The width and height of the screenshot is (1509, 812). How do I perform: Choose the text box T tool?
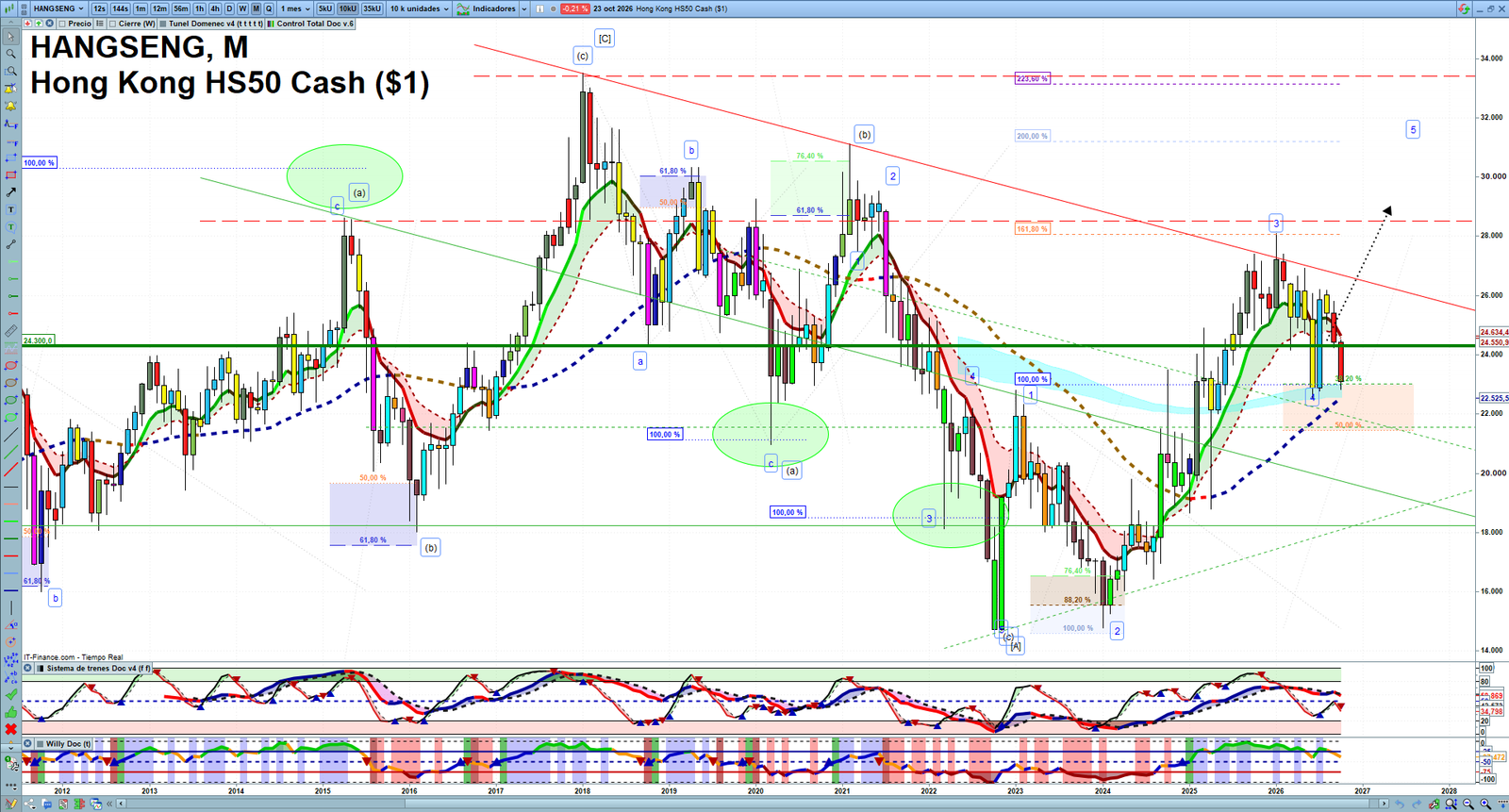coord(11,208)
